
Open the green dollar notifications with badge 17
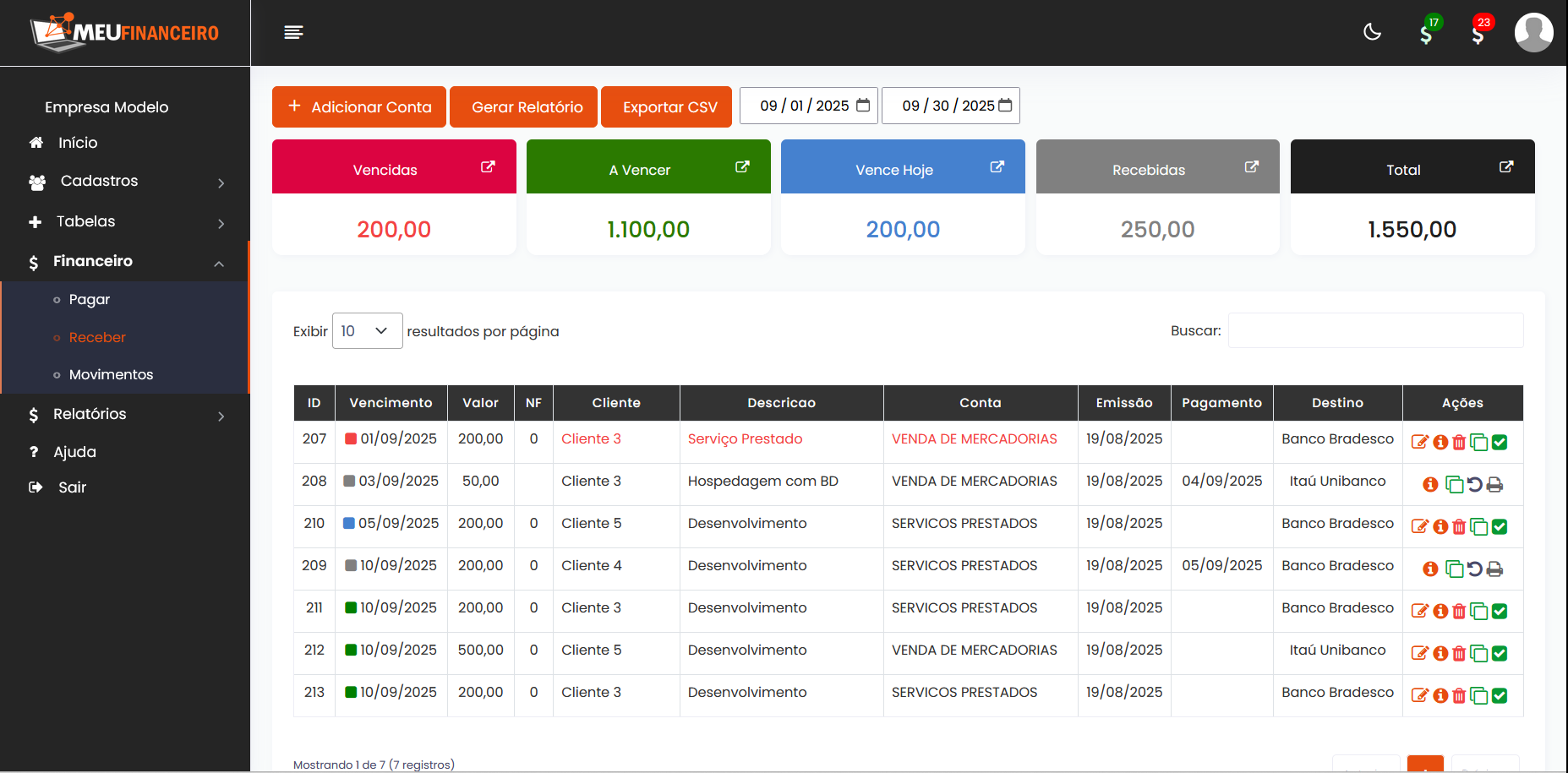click(x=1427, y=34)
